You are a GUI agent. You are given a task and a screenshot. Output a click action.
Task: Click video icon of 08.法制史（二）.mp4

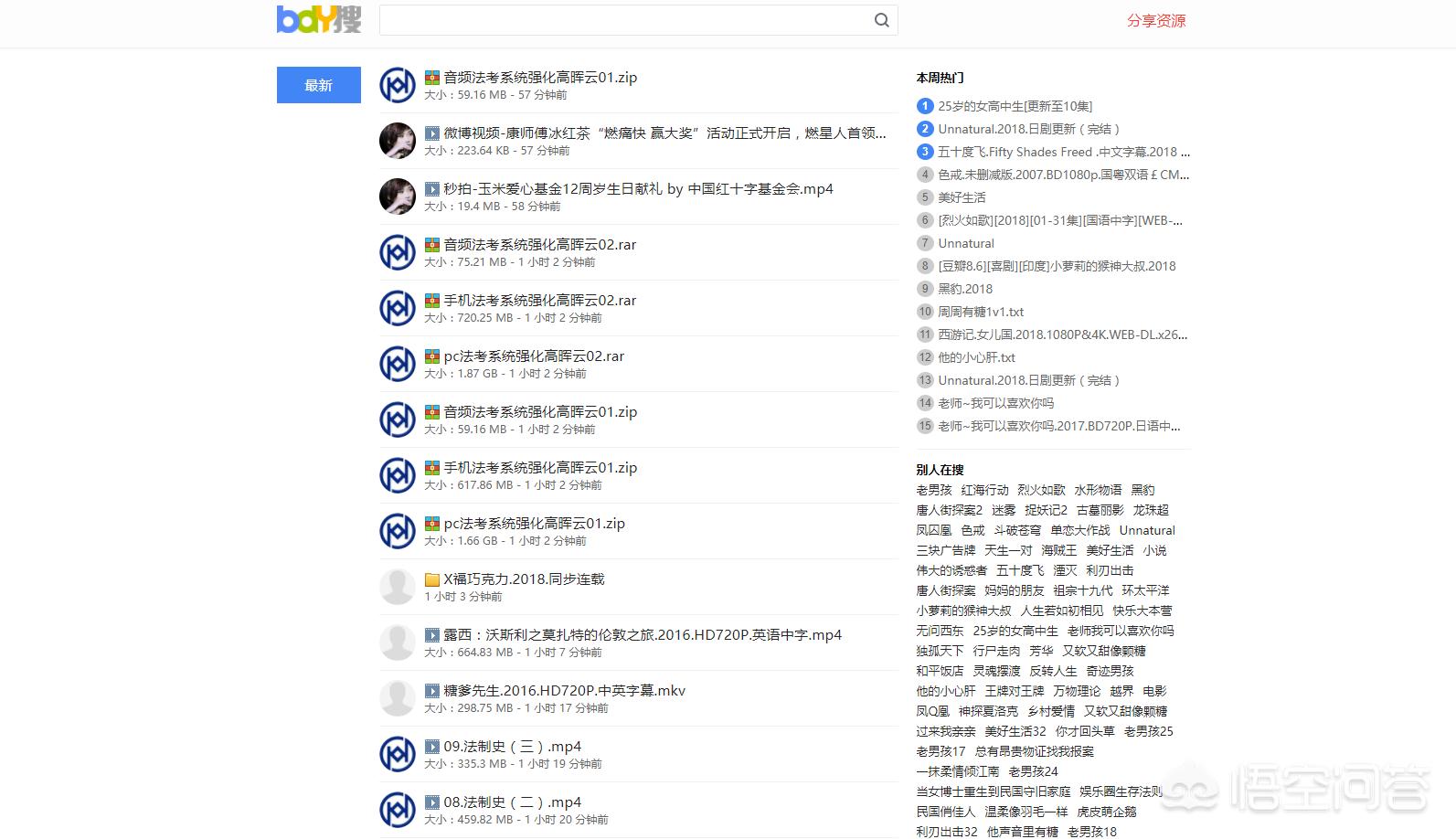432,802
